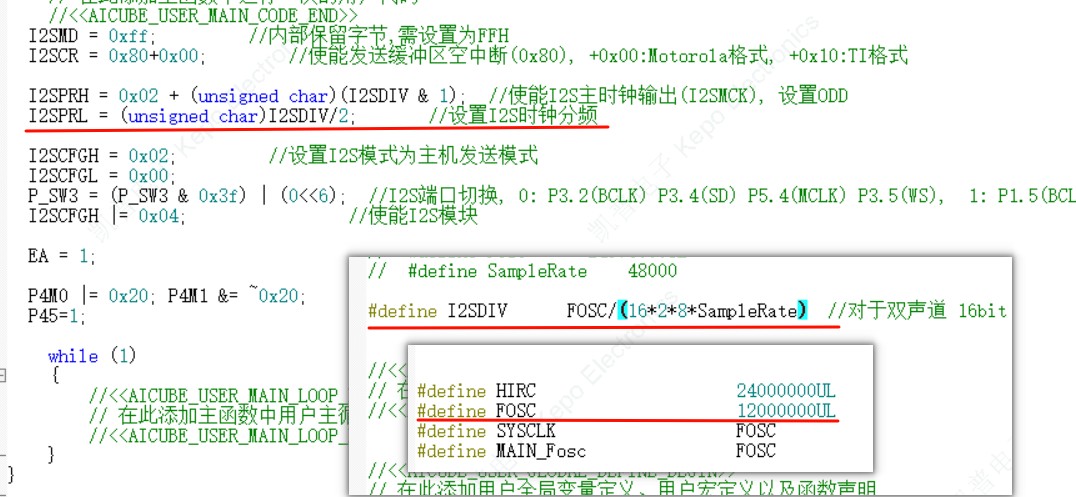Click the highlighted opening parenthesis before 16*2*8
Viewport: 1076px width, 497px height.
click(621, 311)
